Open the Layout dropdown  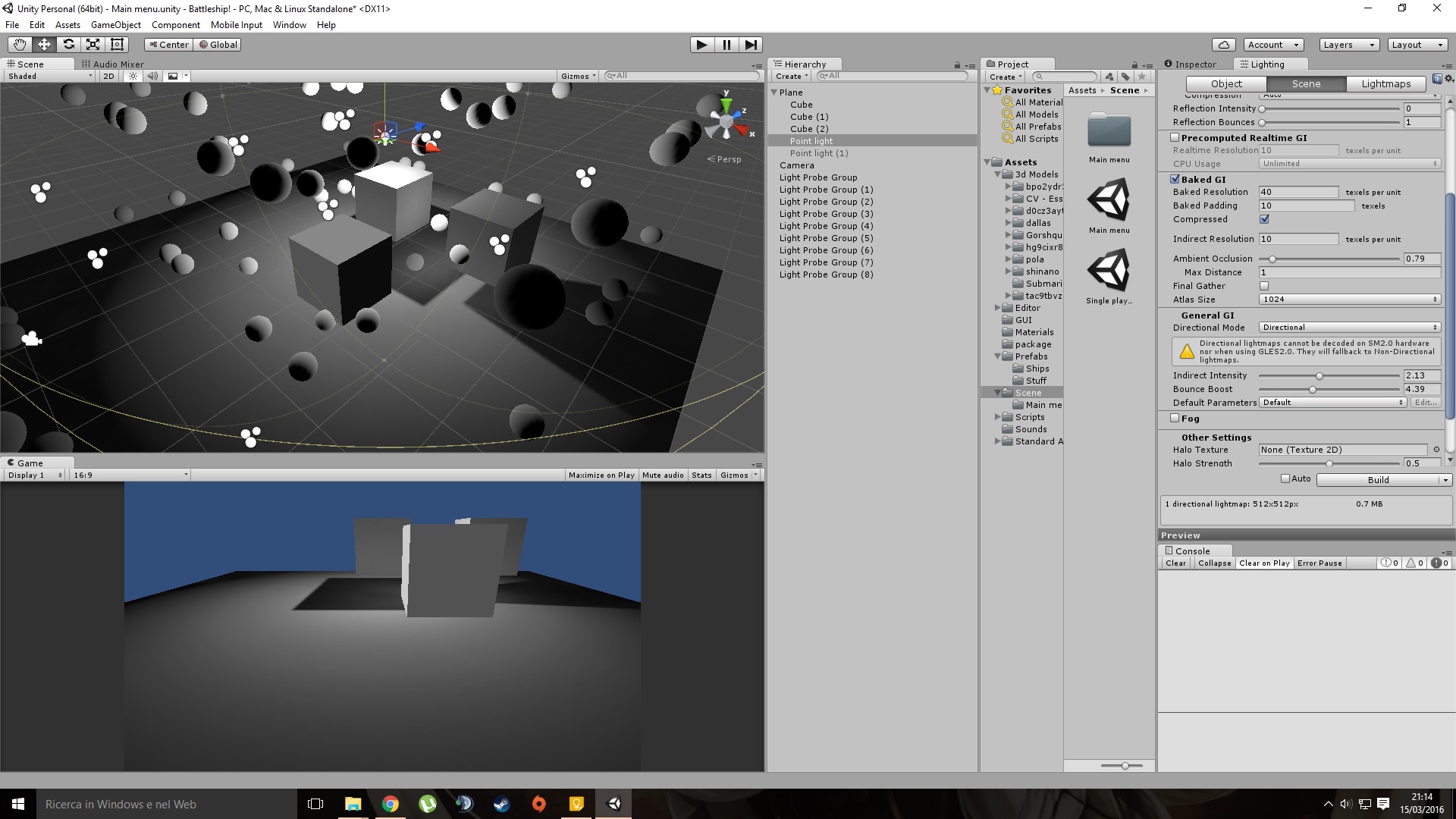coord(1417,45)
